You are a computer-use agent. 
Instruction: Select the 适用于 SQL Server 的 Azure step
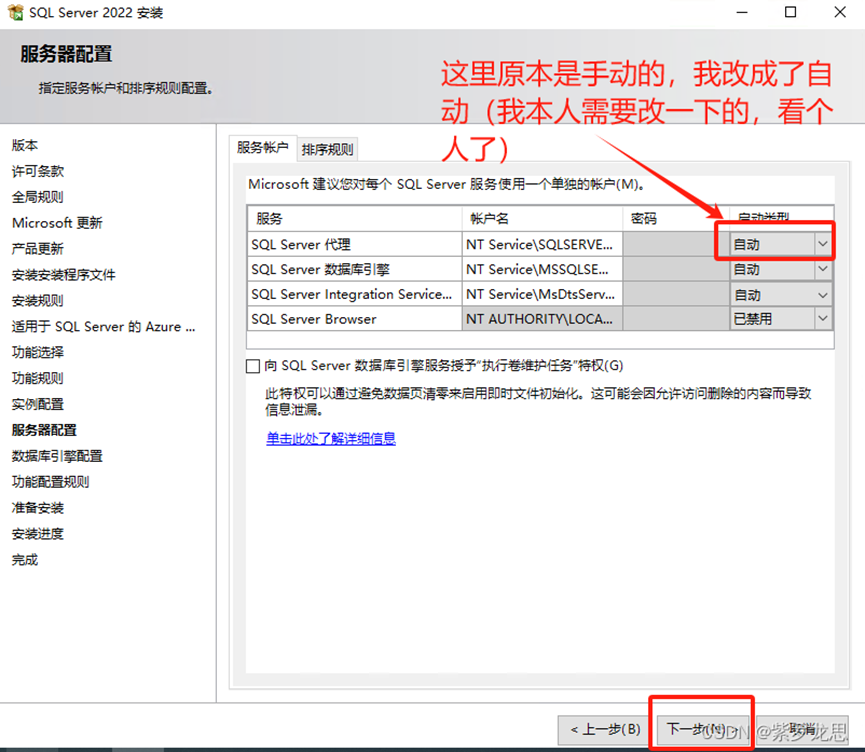(x=104, y=327)
